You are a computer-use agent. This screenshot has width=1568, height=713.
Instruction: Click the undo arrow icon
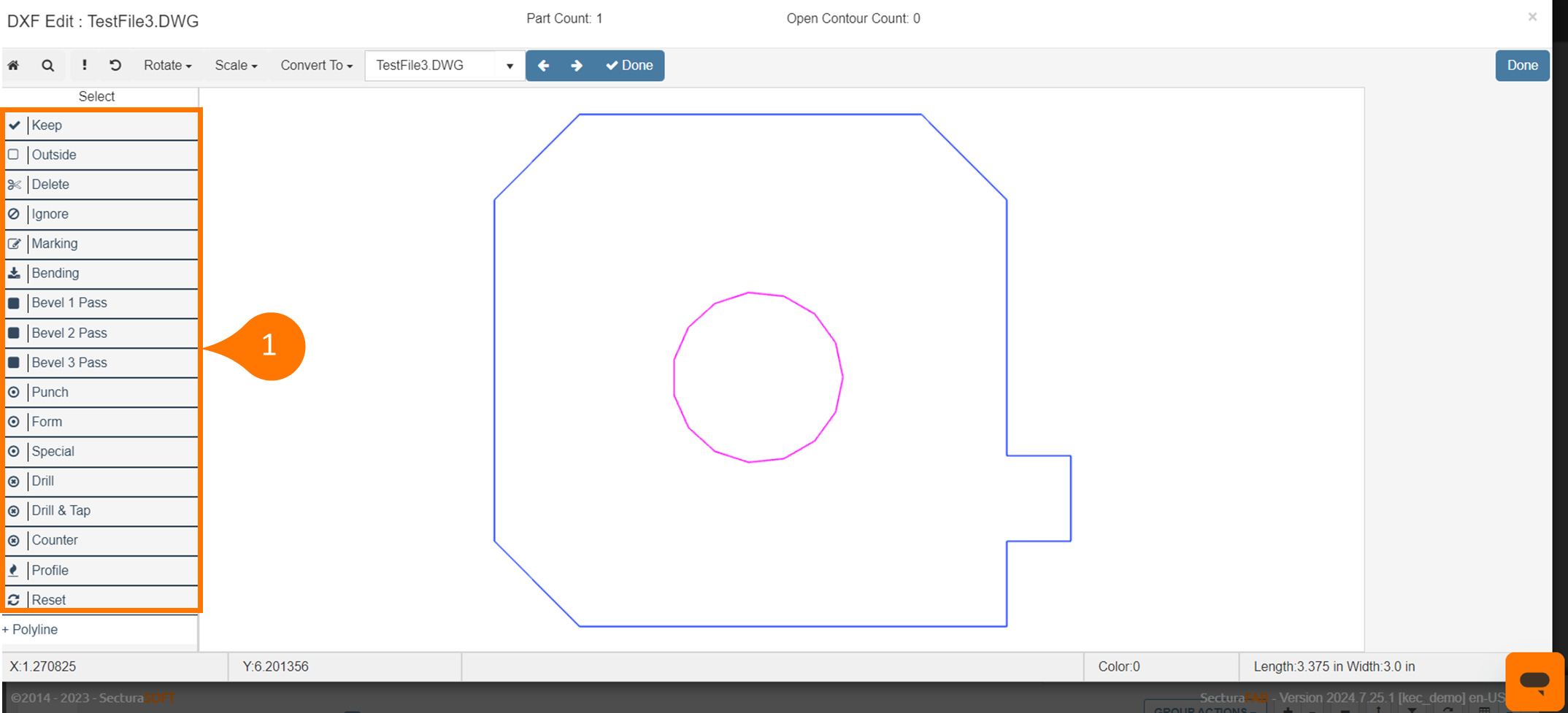pyautogui.click(x=115, y=66)
